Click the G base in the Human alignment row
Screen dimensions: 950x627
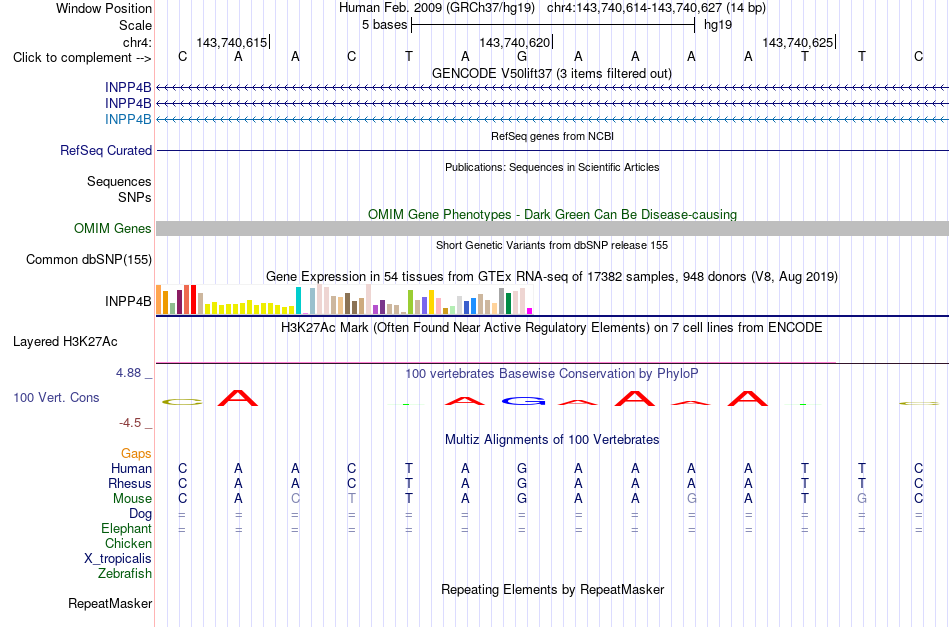point(522,468)
